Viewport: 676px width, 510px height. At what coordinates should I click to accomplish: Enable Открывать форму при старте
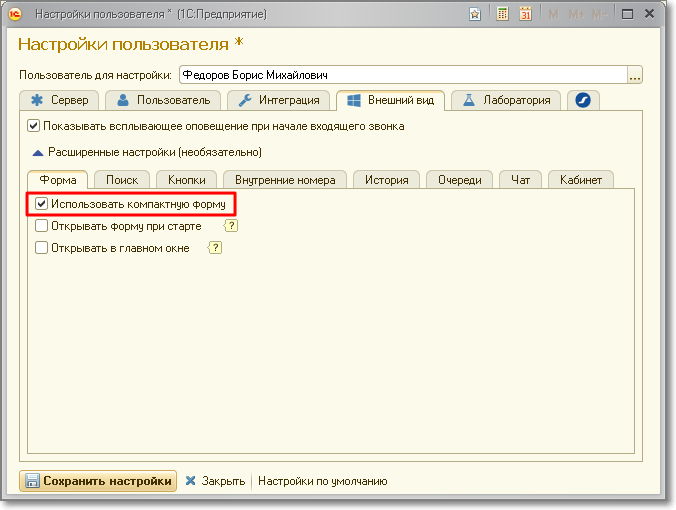[41, 225]
